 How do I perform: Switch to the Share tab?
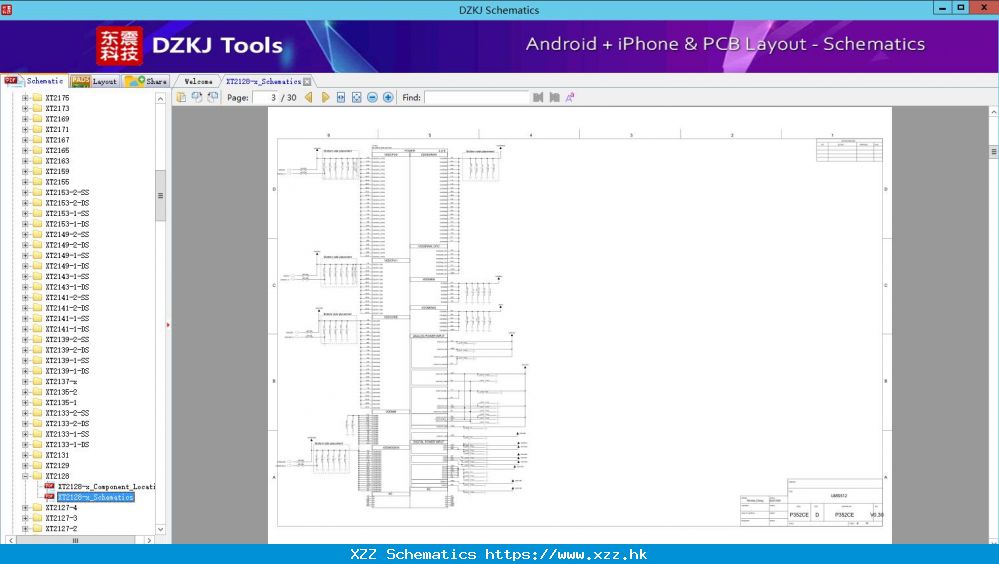click(x=146, y=81)
